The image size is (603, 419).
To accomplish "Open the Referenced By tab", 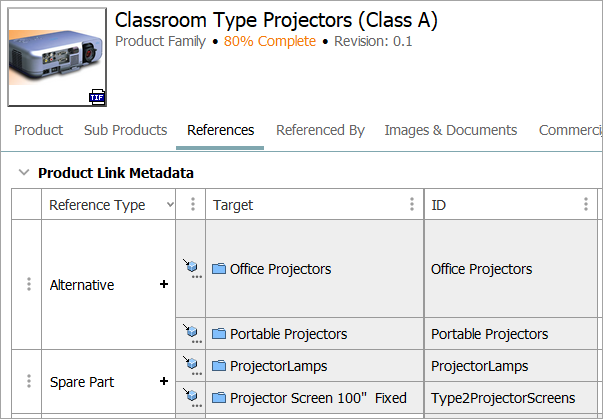I will (320, 130).
